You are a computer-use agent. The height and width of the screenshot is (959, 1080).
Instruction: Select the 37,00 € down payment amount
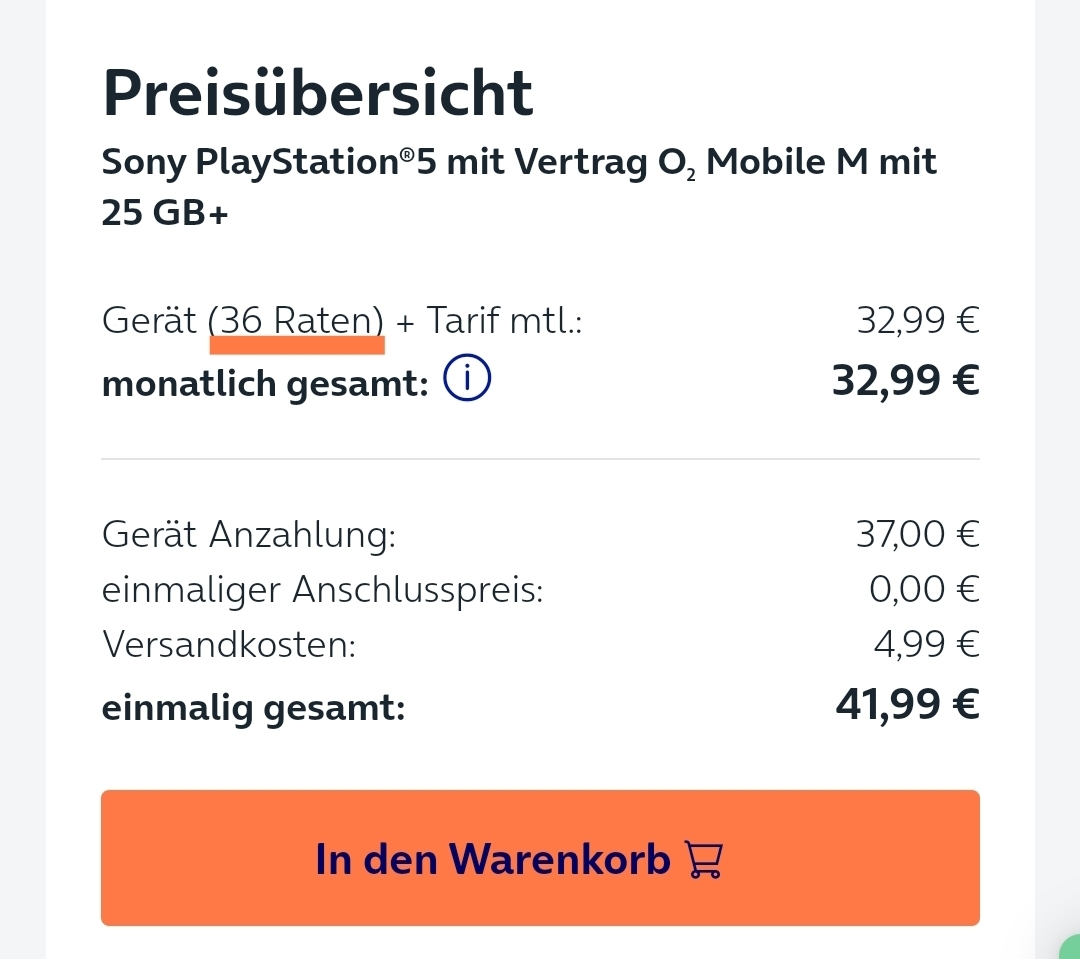click(917, 534)
